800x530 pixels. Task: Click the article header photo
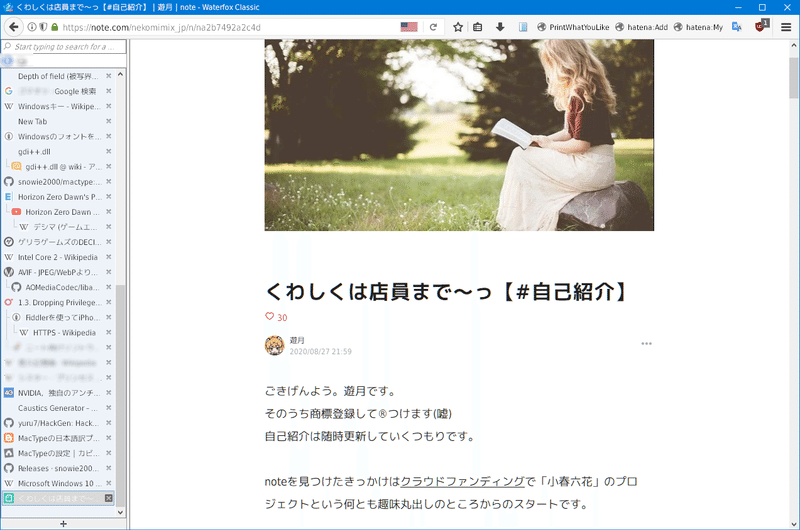click(x=459, y=135)
